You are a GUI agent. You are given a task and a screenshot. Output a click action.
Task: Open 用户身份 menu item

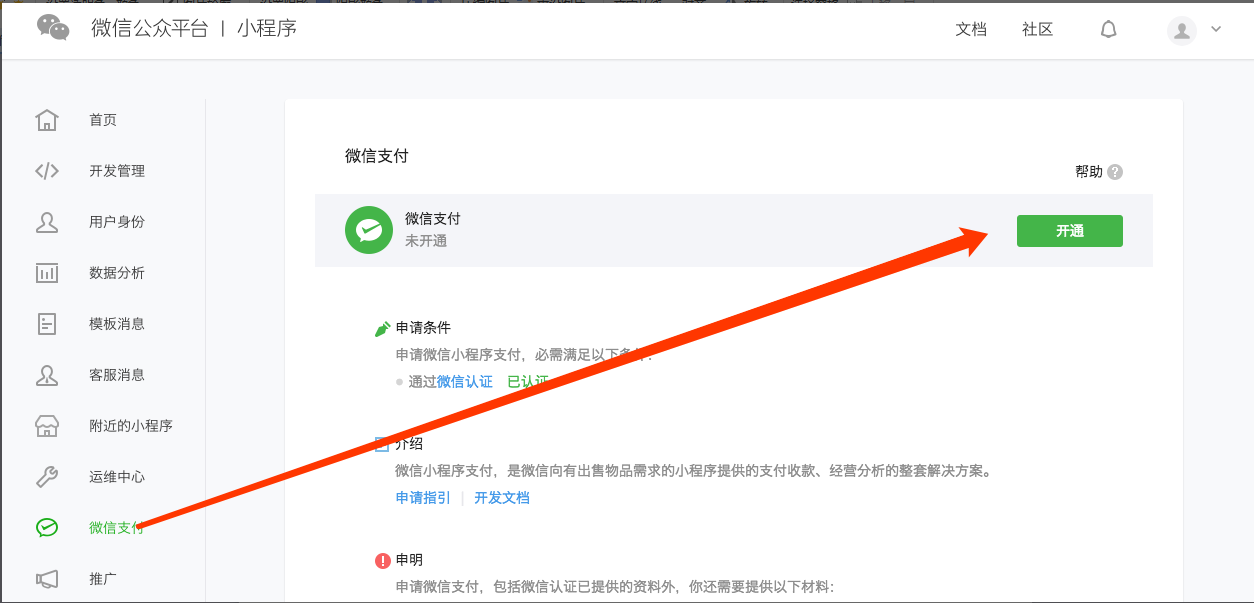tap(117, 222)
